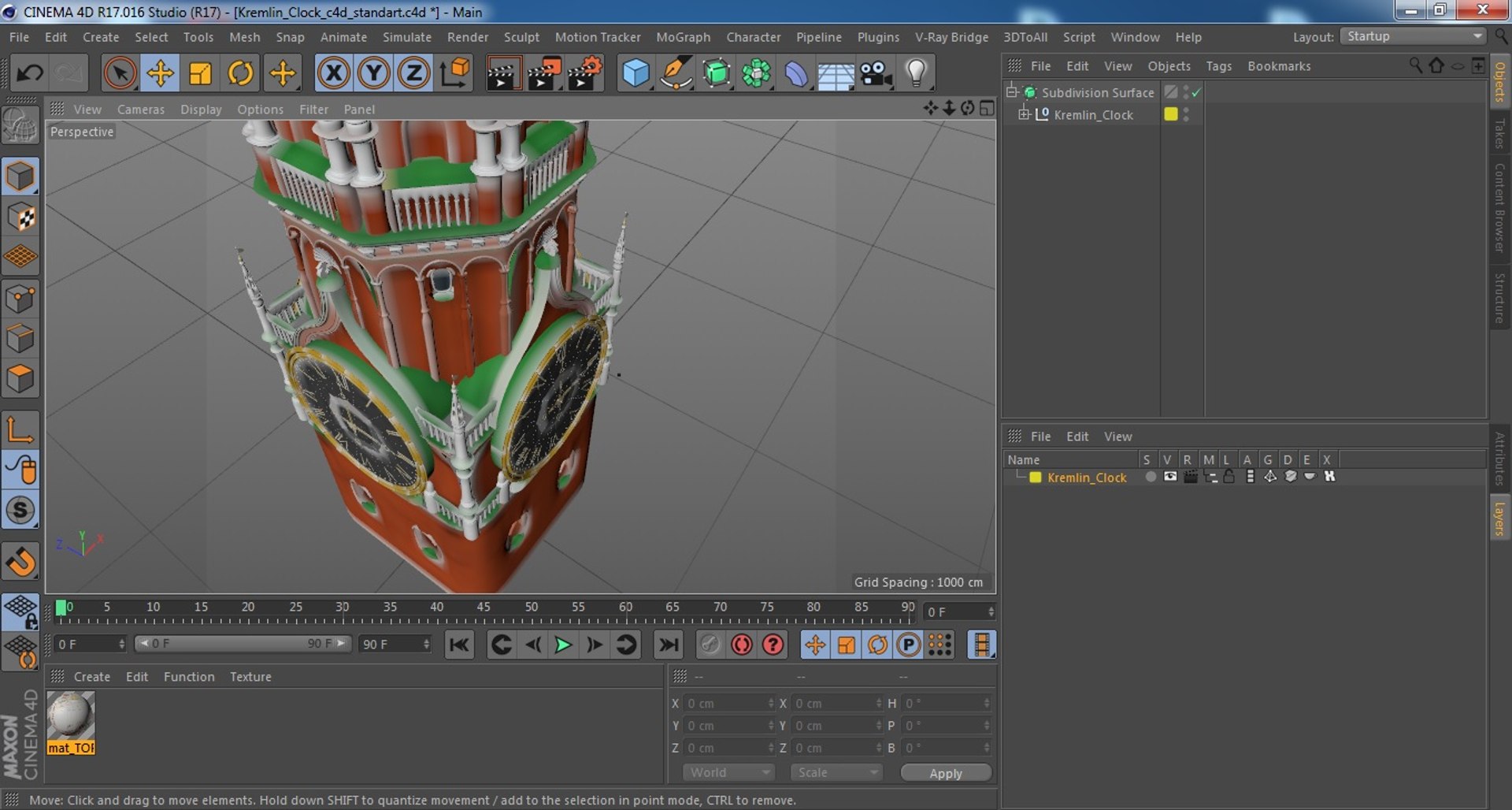Open the Simulate menu

click(x=407, y=37)
